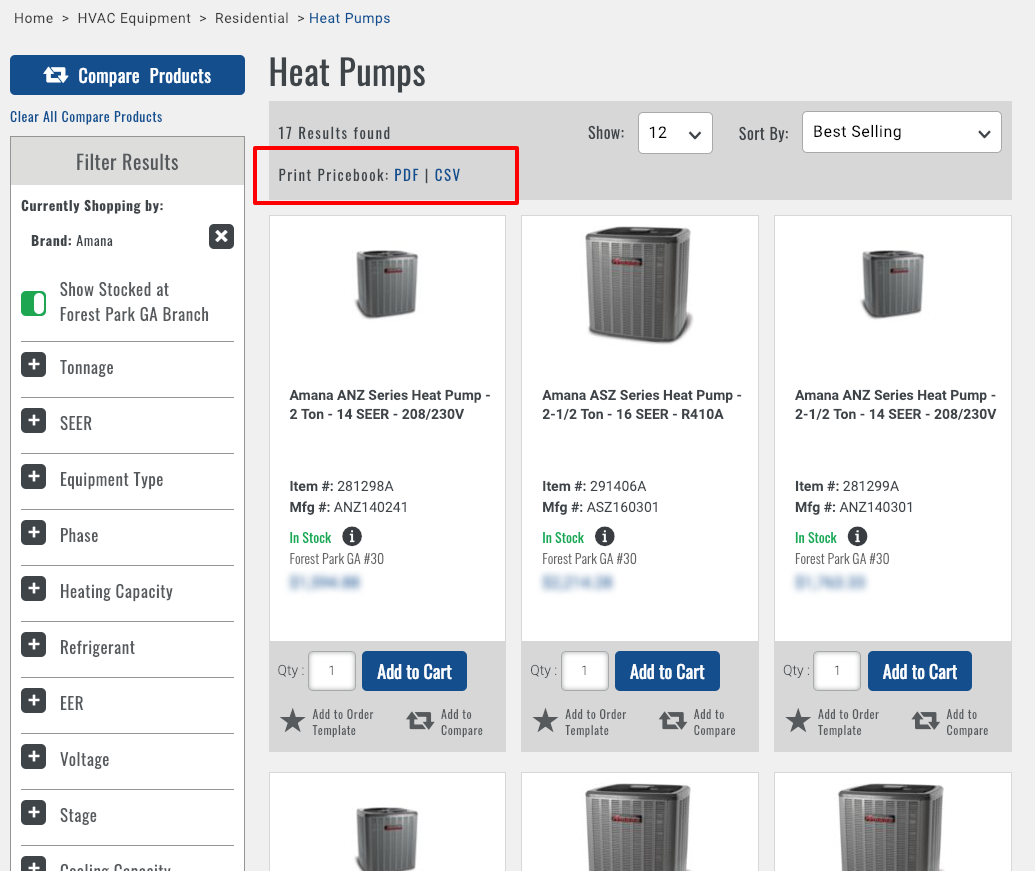
Task: Expand the Heating Capacity filter
Action: (34, 589)
